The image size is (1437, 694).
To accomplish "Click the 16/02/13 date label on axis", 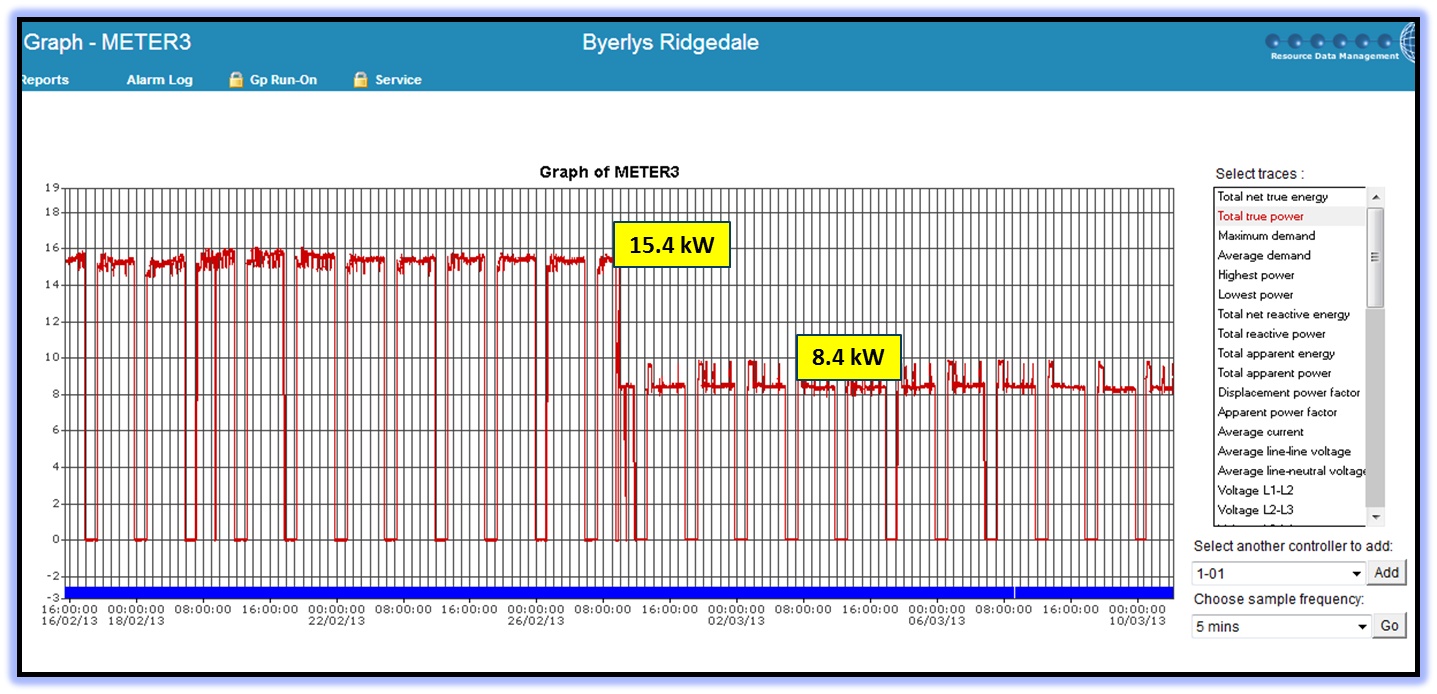I will tap(69, 621).
